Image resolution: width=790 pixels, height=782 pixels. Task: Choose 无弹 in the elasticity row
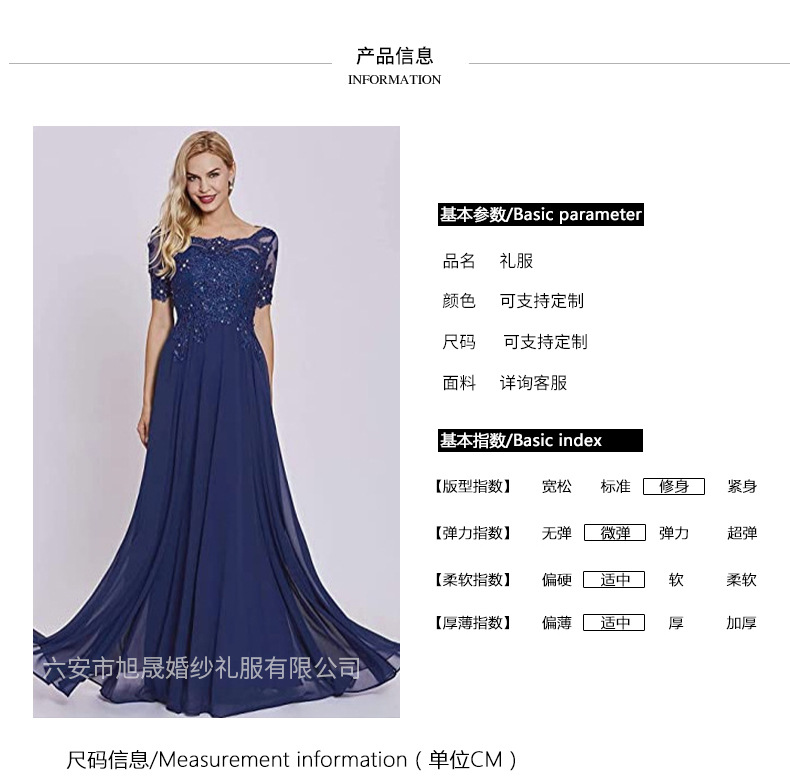coord(557,533)
